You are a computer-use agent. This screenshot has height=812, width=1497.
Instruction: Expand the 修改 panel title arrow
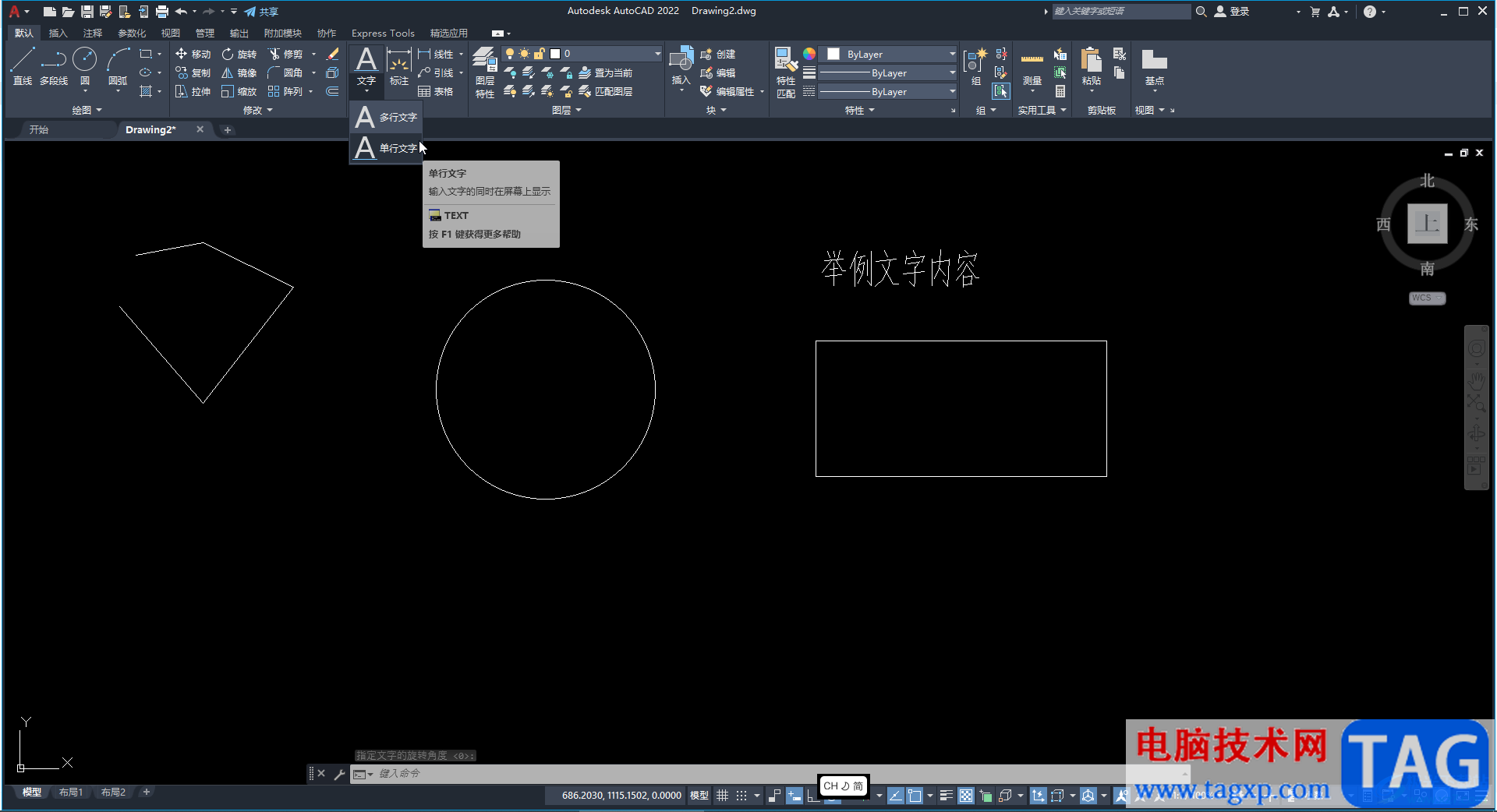270,110
